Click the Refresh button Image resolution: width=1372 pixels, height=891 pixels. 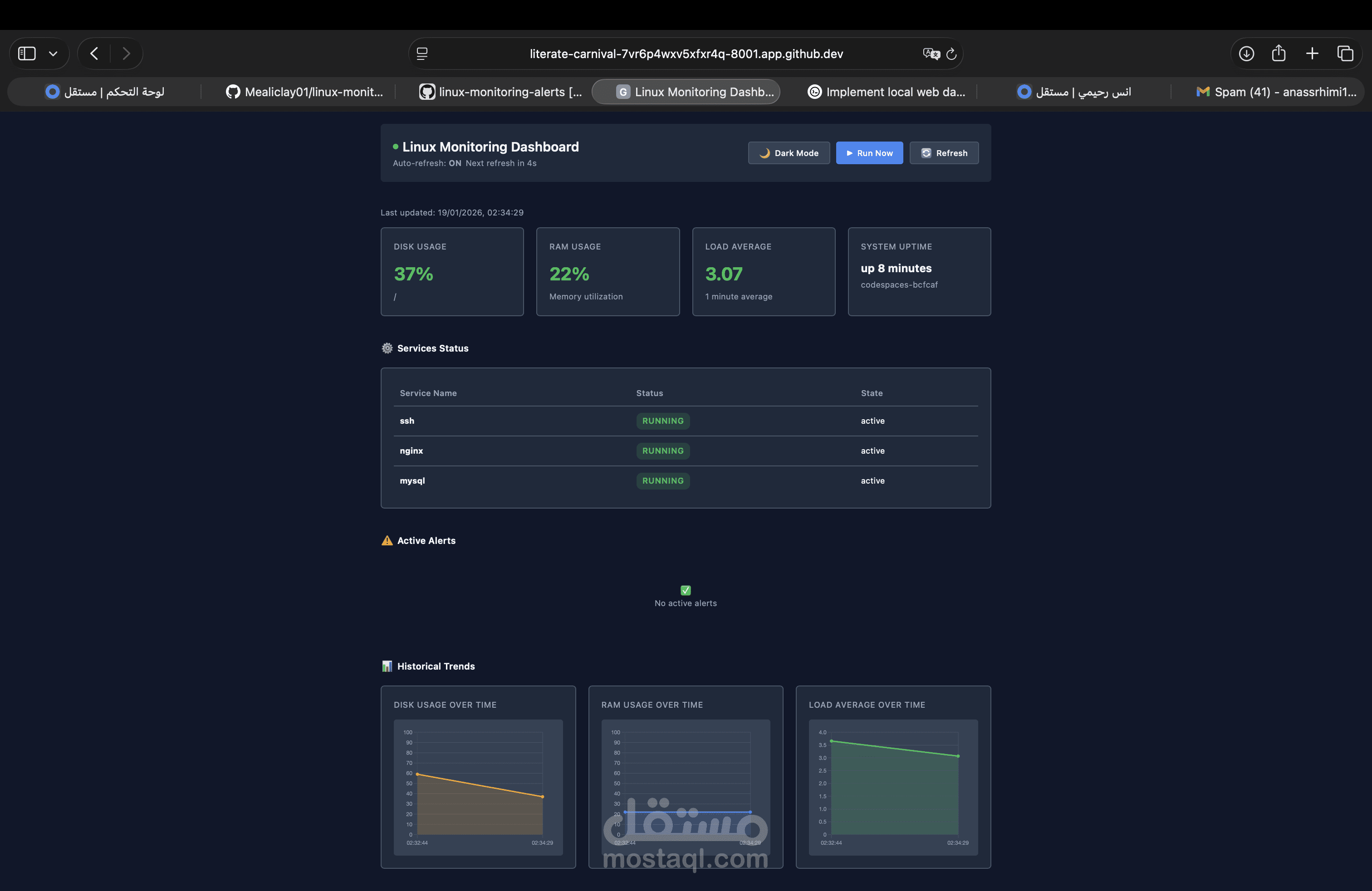coord(944,153)
